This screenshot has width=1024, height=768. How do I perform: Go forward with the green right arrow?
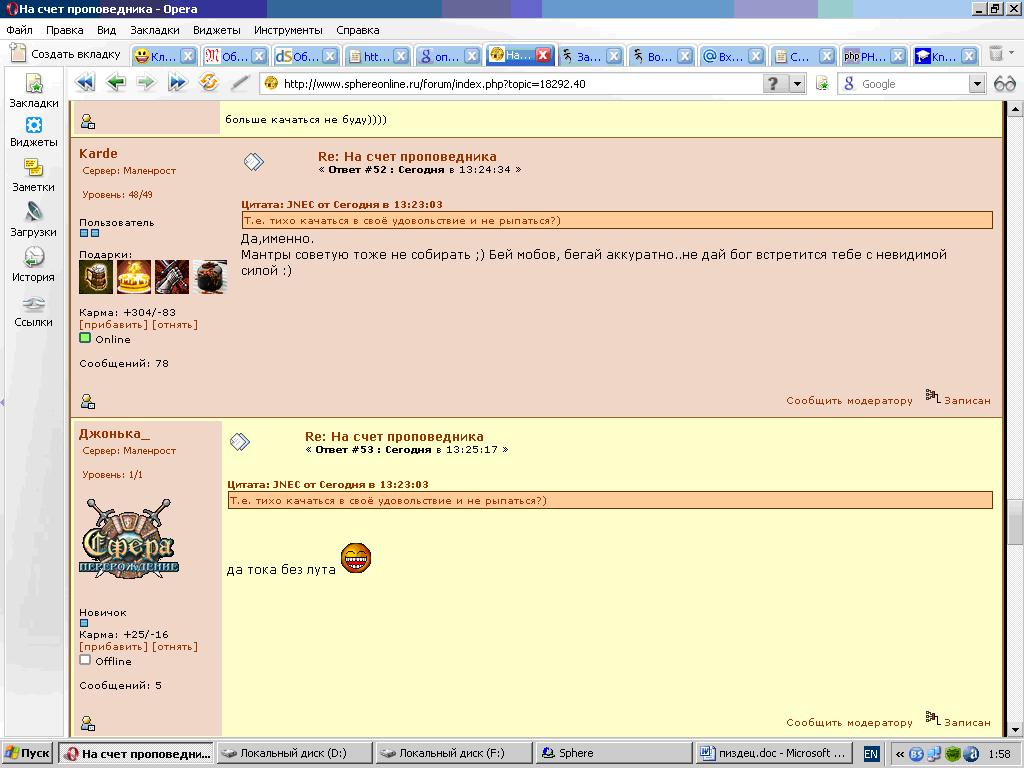point(146,83)
